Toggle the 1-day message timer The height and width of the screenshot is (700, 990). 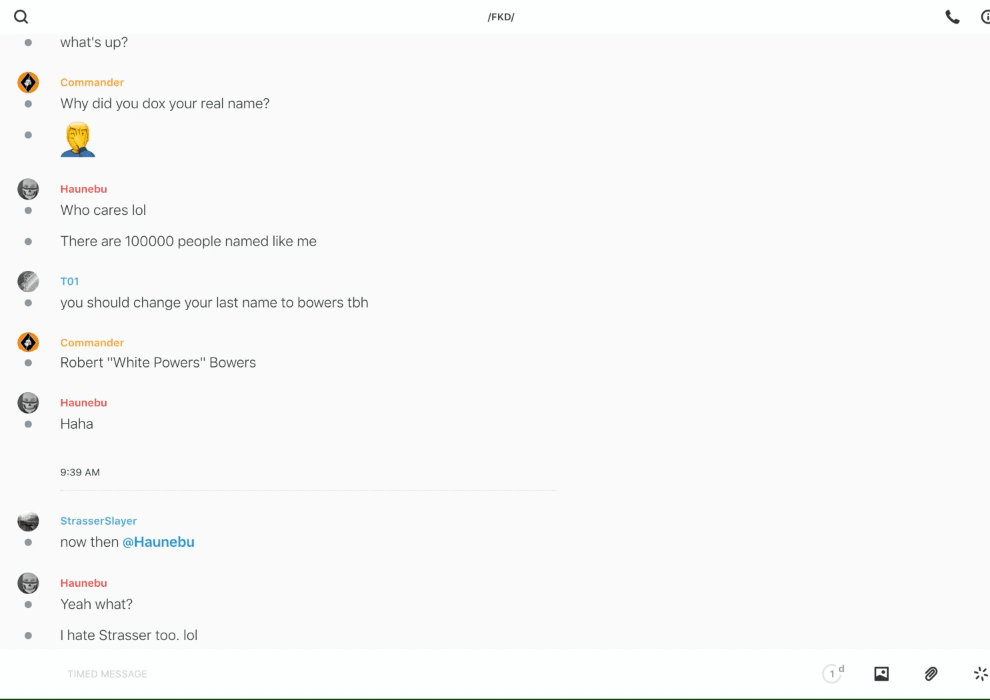pos(832,674)
